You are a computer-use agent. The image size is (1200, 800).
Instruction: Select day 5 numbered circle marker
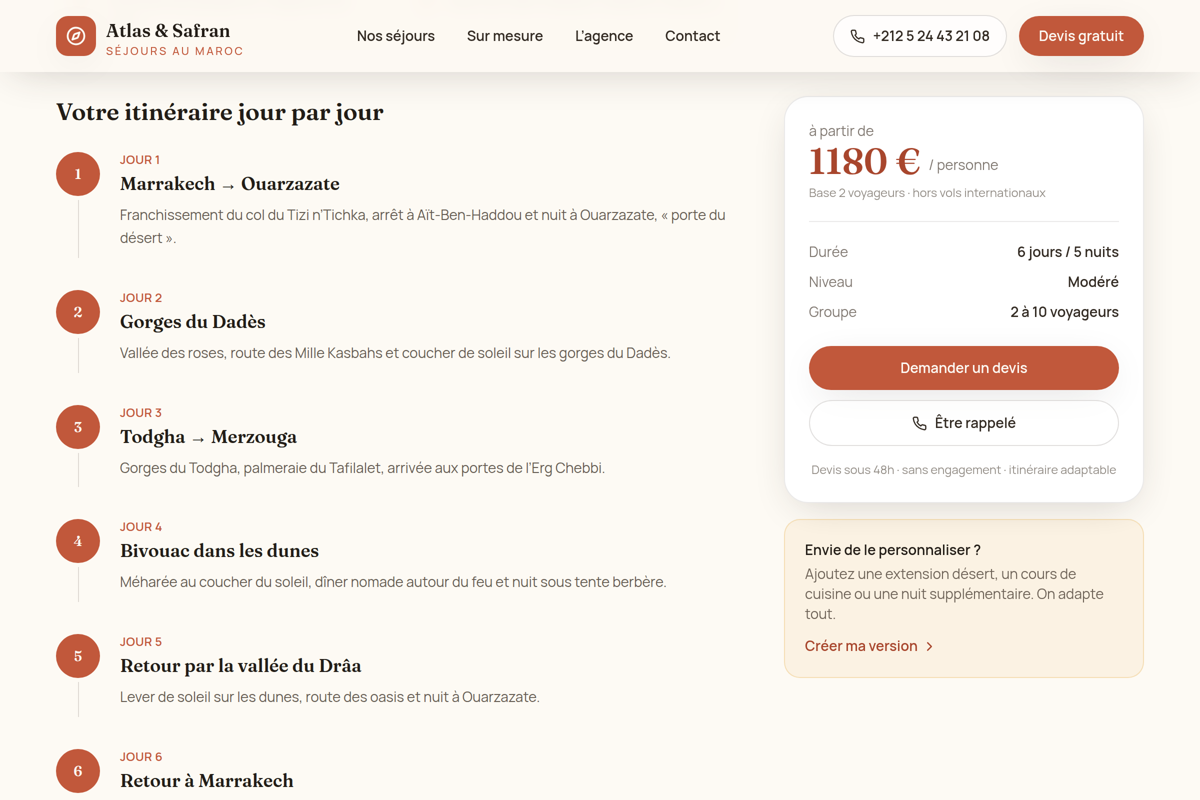tap(78, 656)
